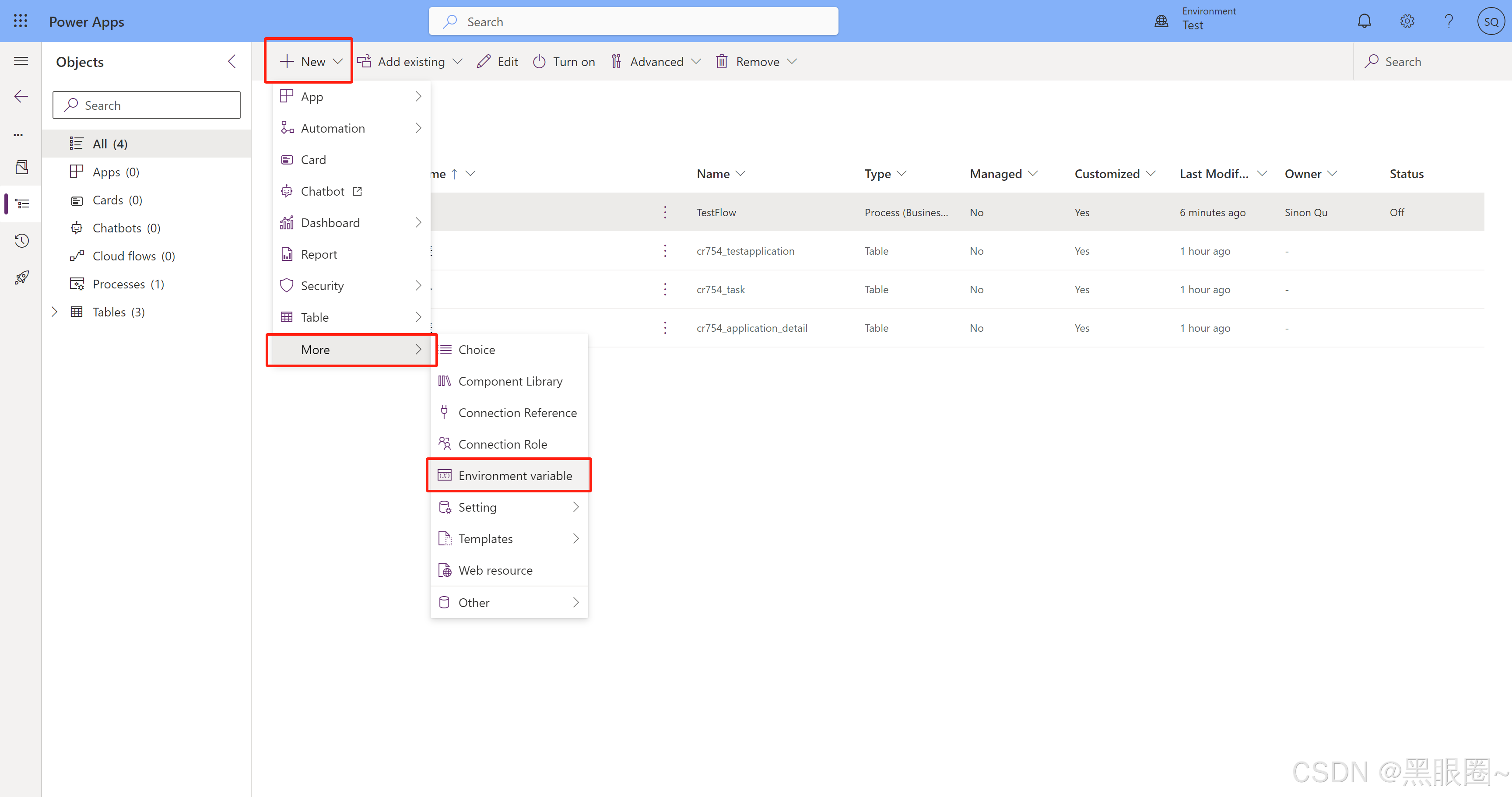Open the notifications bell
The width and height of the screenshot is (1512, 797).
click(1364, 21)
